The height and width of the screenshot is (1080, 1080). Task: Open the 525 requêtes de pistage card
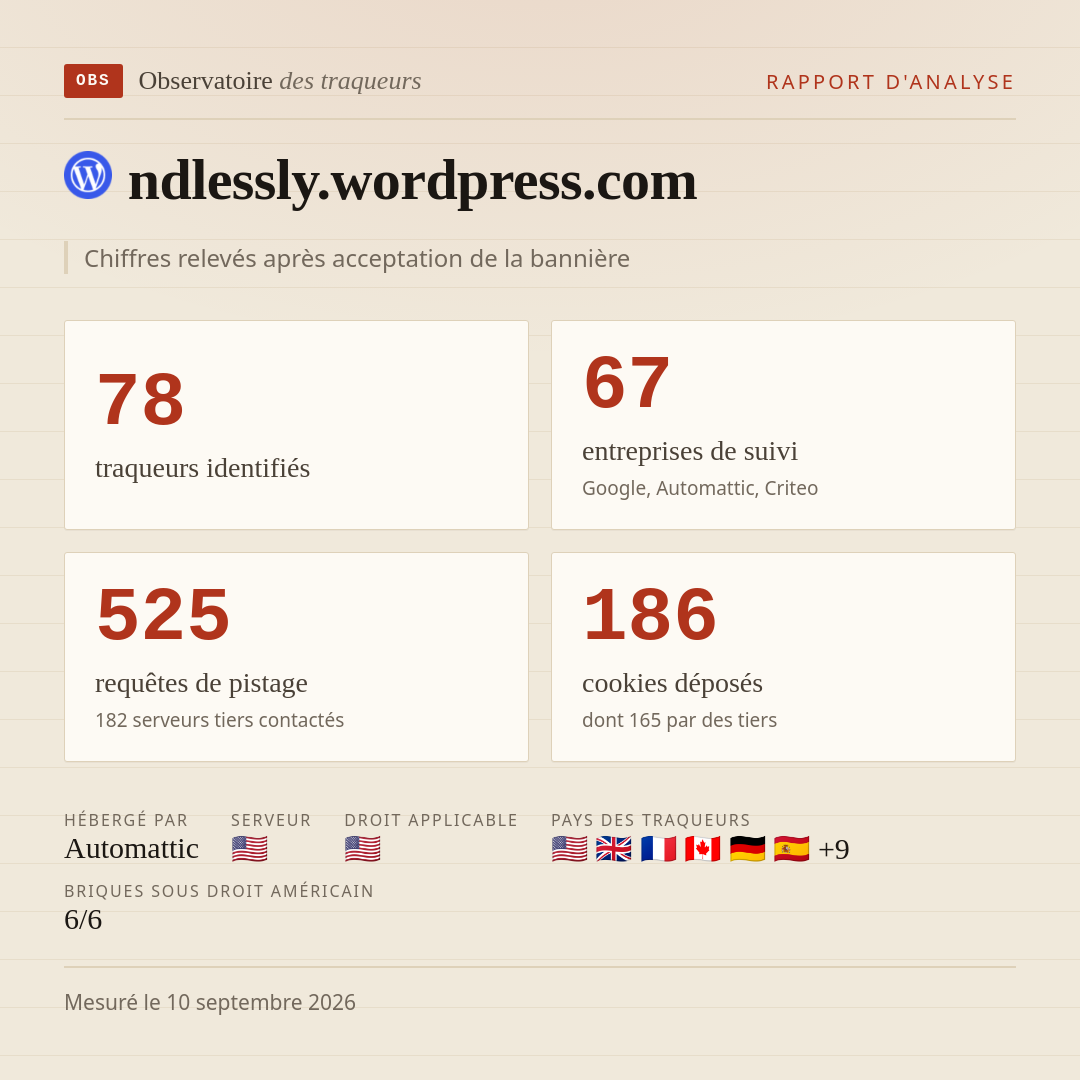click(296, 657)
